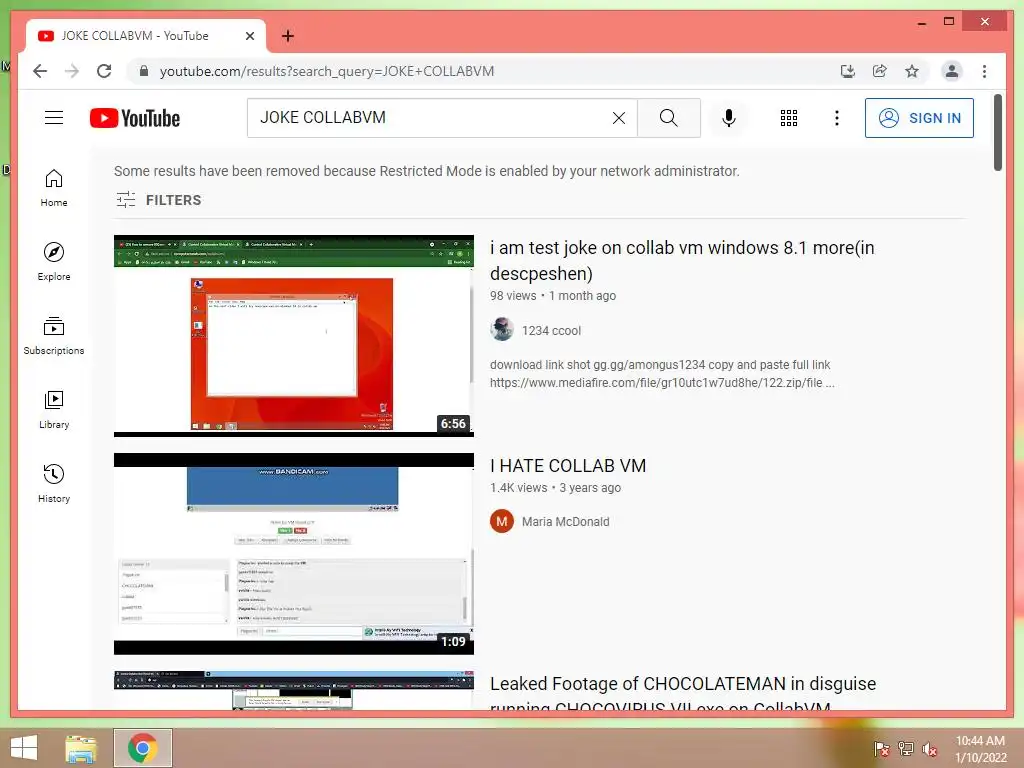Open Chrome's three-dot menu
Screen dimensions: 1024x768
[x=984, y=71]
